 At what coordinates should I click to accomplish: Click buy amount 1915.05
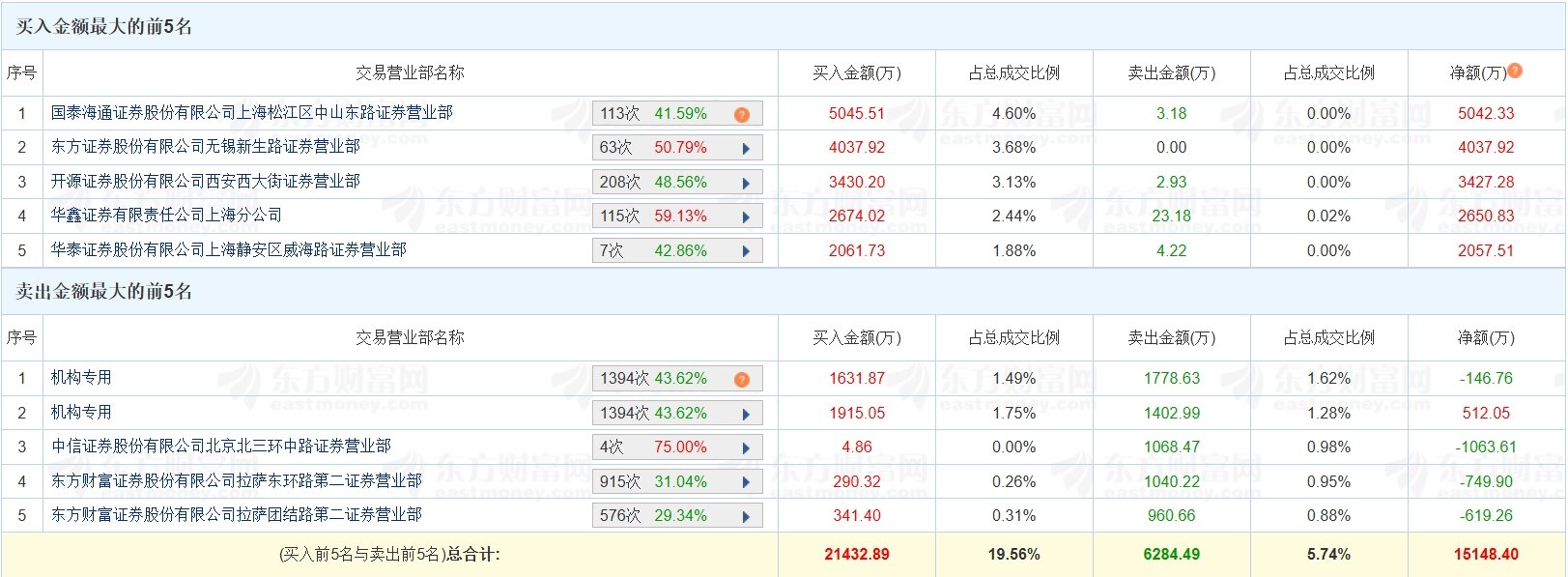click(x=857, y=413)
